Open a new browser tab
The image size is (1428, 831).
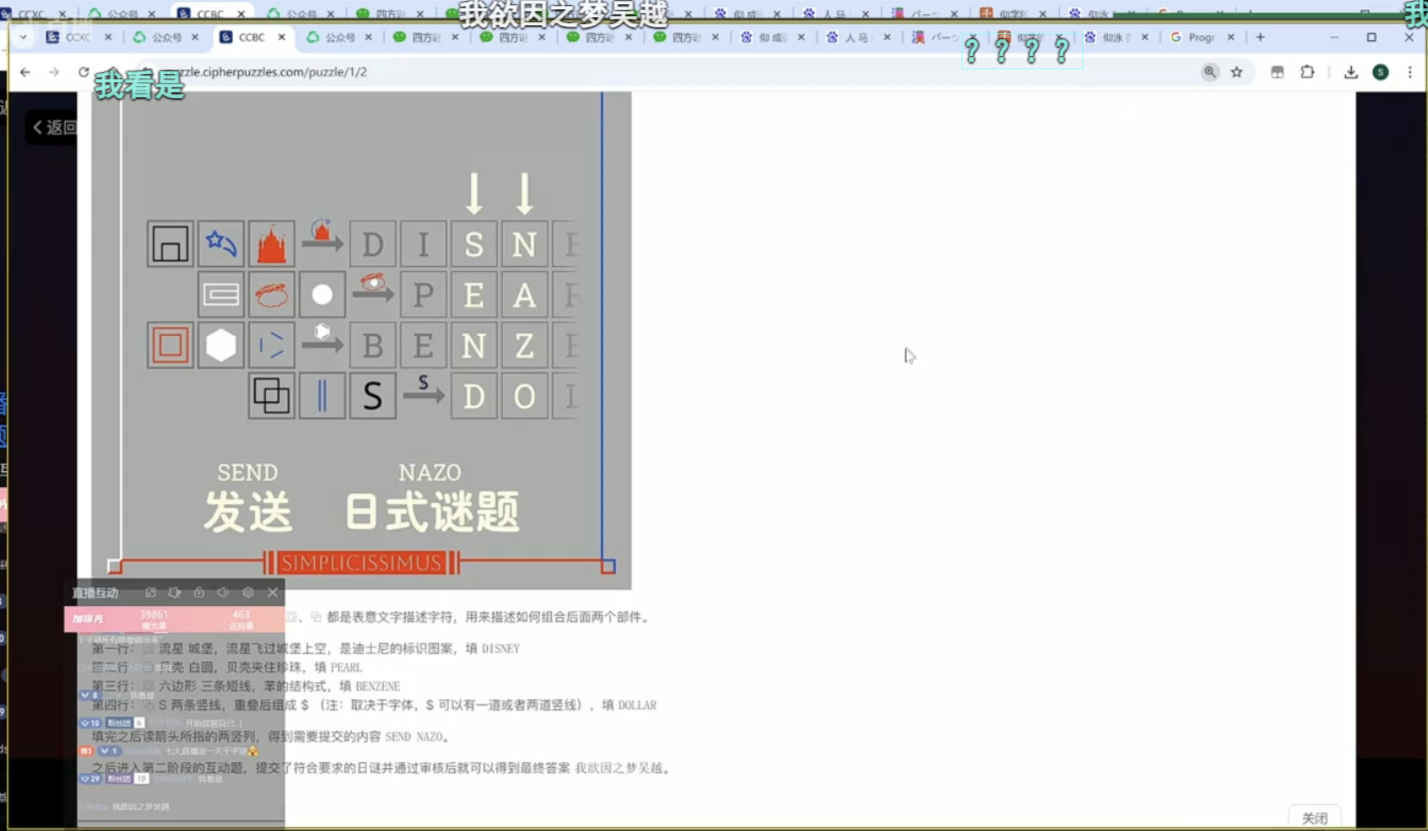tap(1260, 37)
